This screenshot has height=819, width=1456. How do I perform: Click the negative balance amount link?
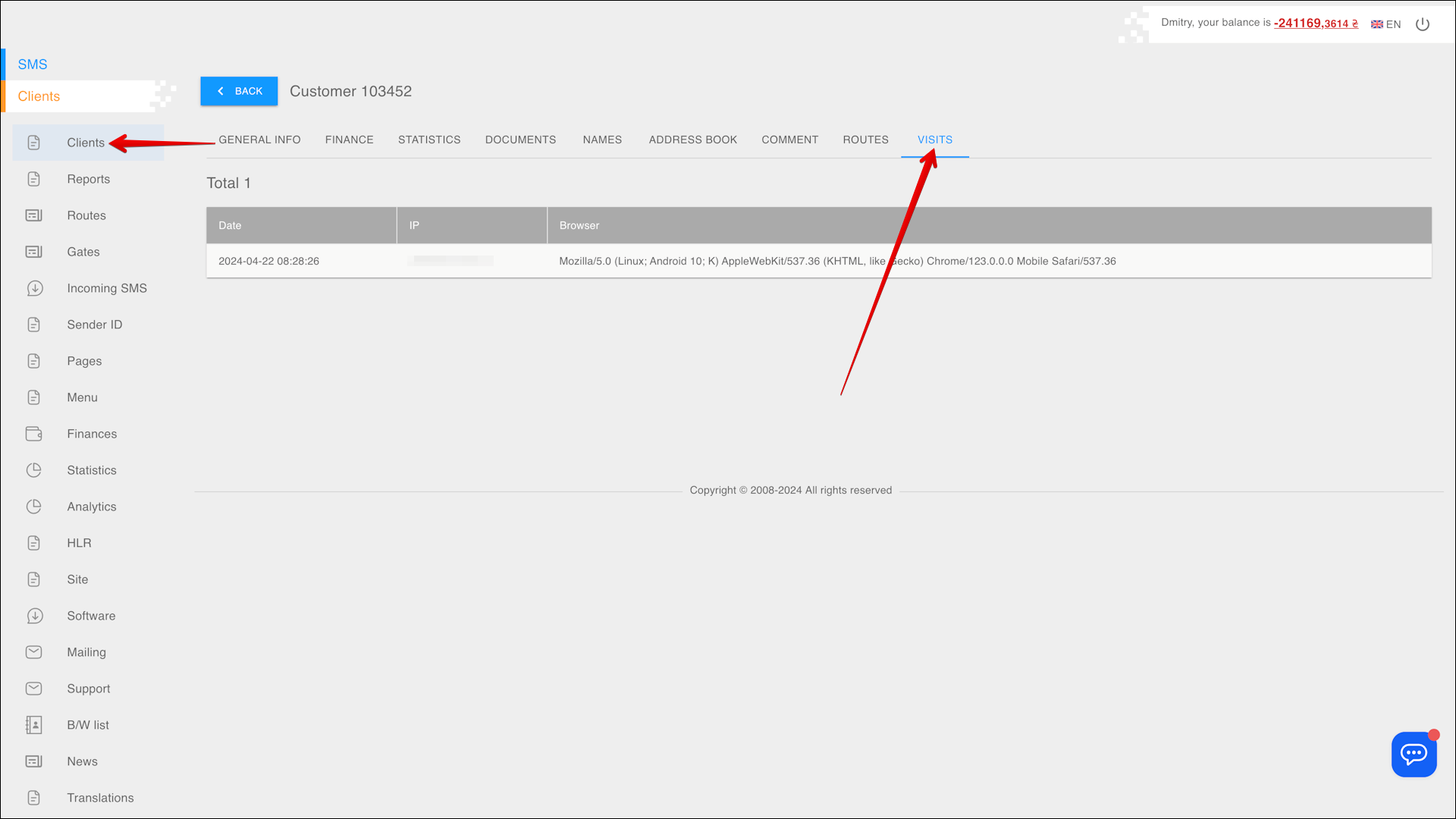tap(1316, 24)
